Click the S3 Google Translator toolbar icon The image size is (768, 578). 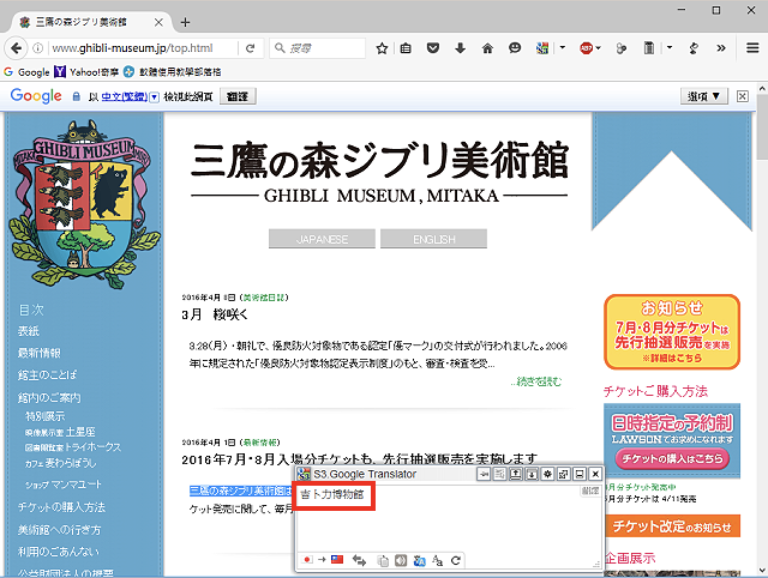(x=542, y=48)
